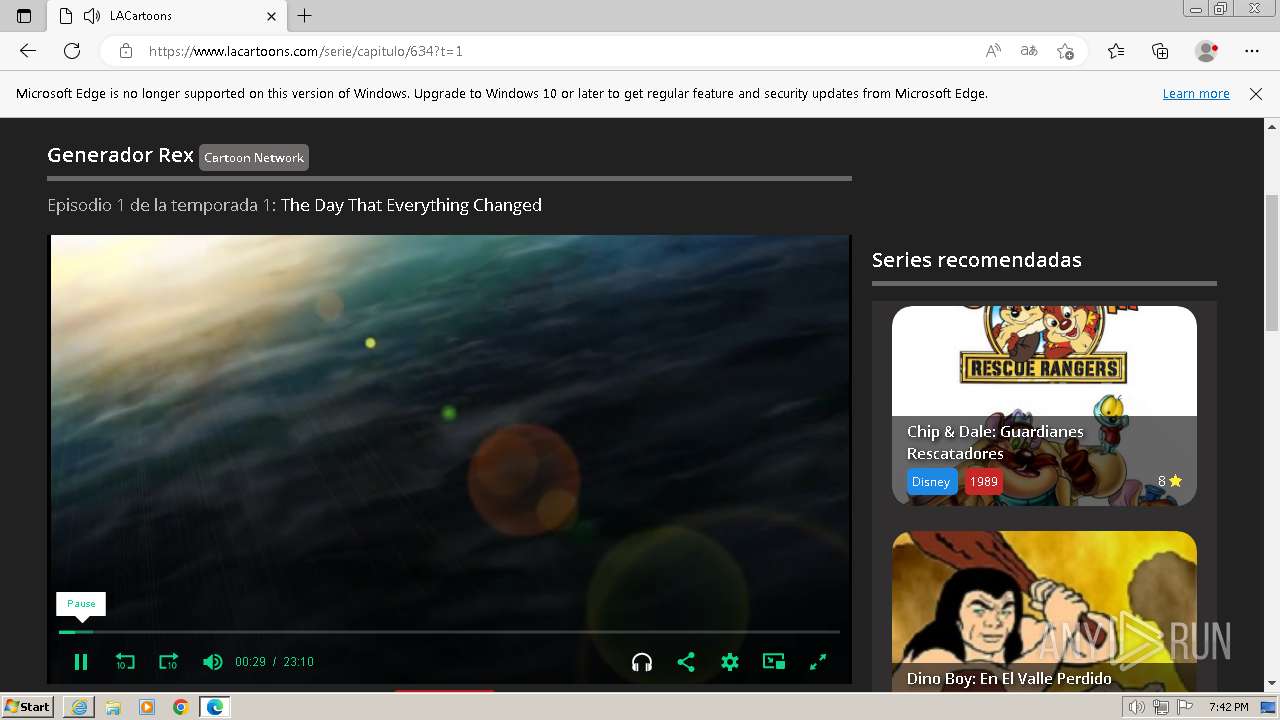
Task: Open the tab actions menu
Action: click(x=24, y=16)
